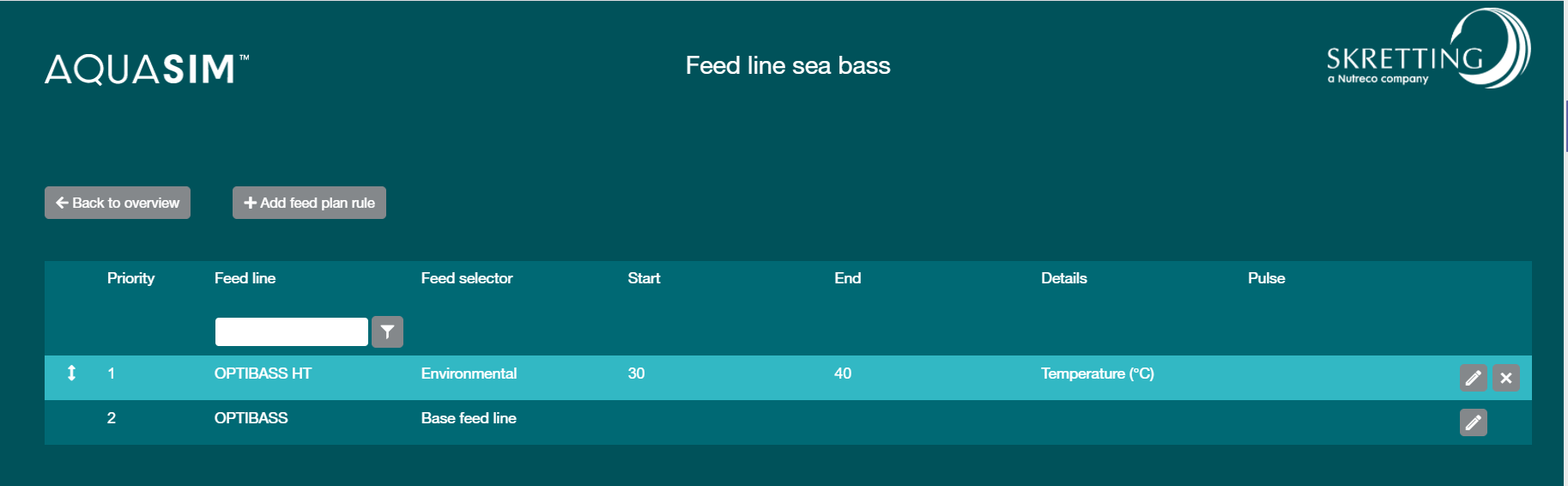Image resolution: width=1568 pixels, height=486 pixels.
Task: Click the Feed line column header
Action: [245, 278]
